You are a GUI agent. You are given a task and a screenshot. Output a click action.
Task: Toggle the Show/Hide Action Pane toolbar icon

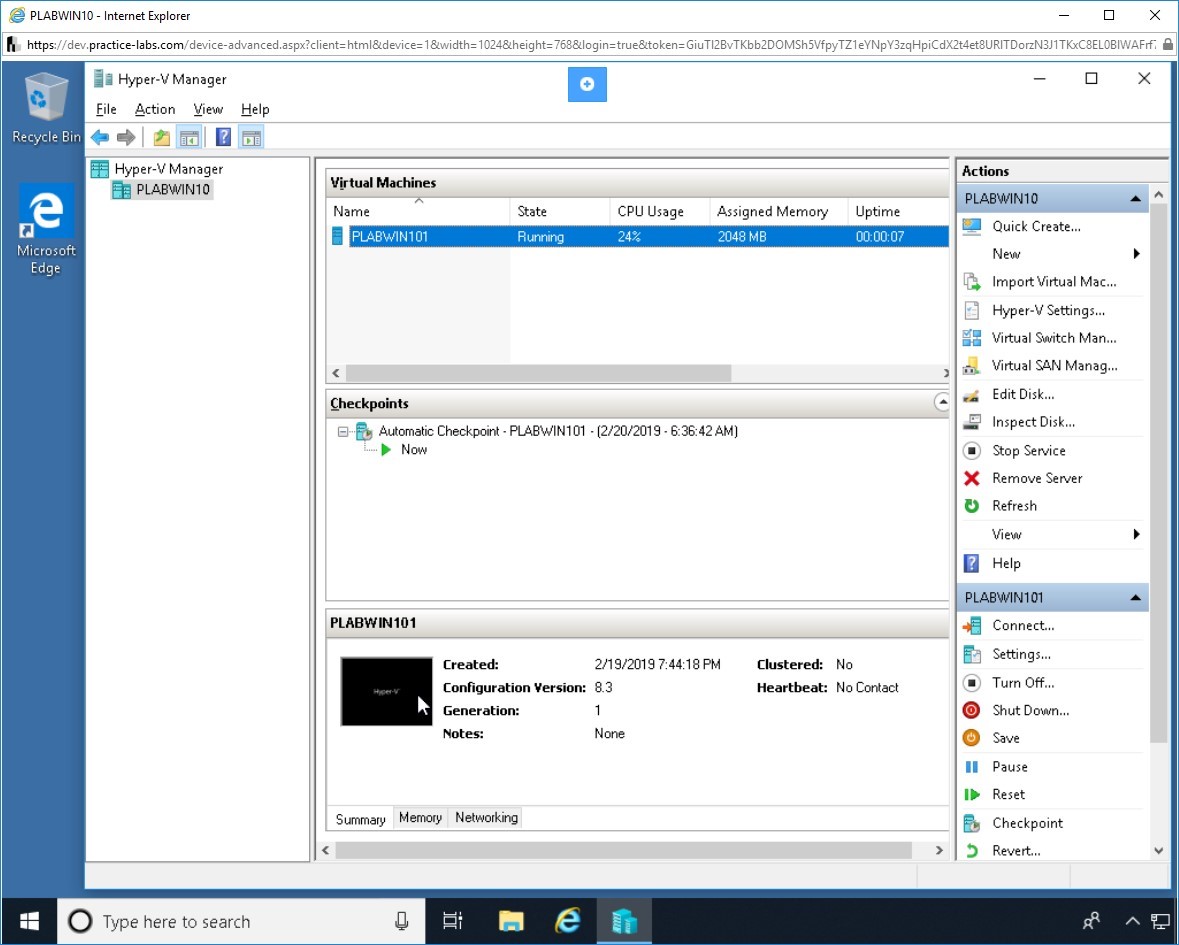coord(251,138)
